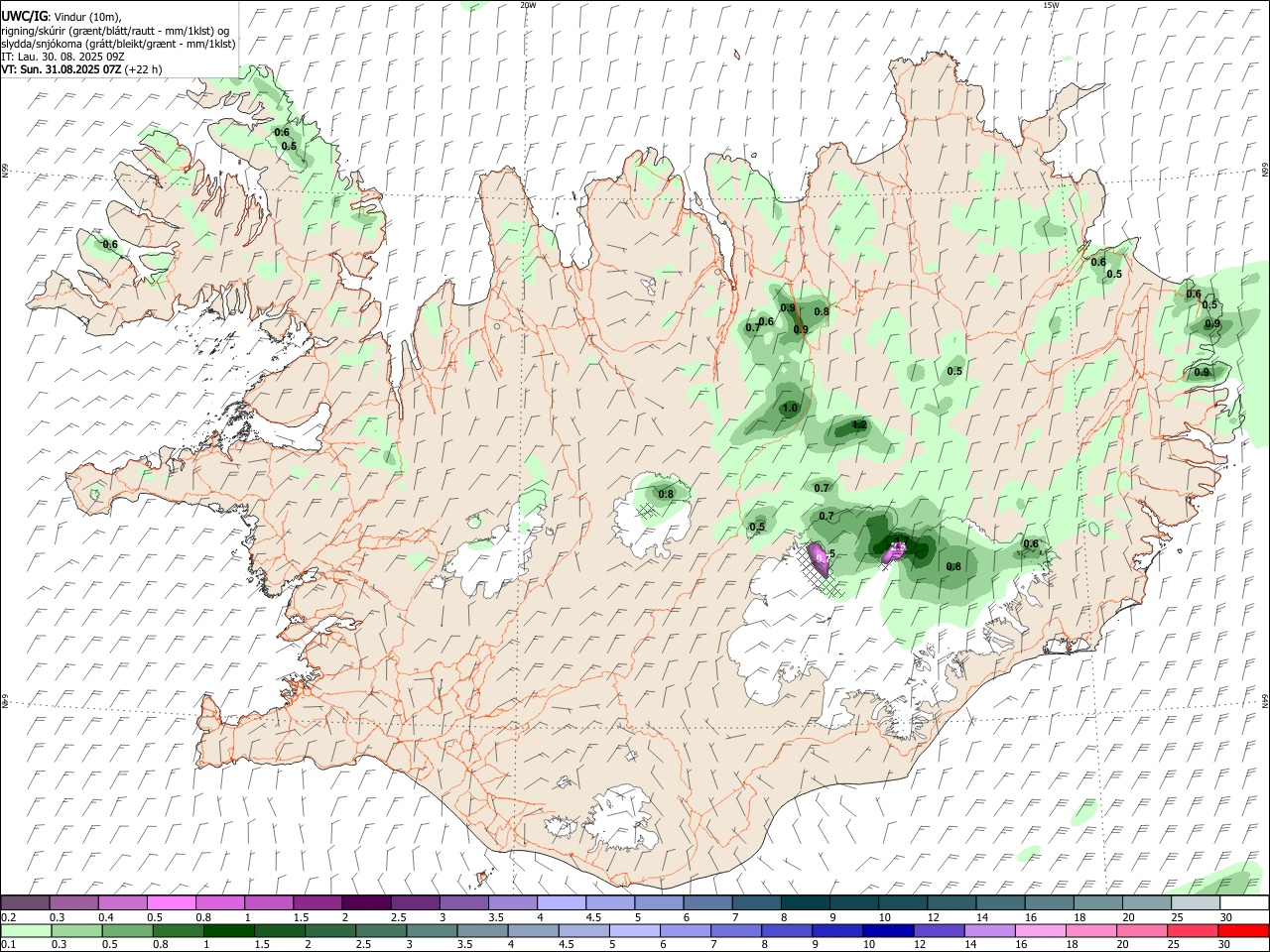Click the medium green 0.5 swatch in lower legend
1270x952 pixels.
pos(126,930)
